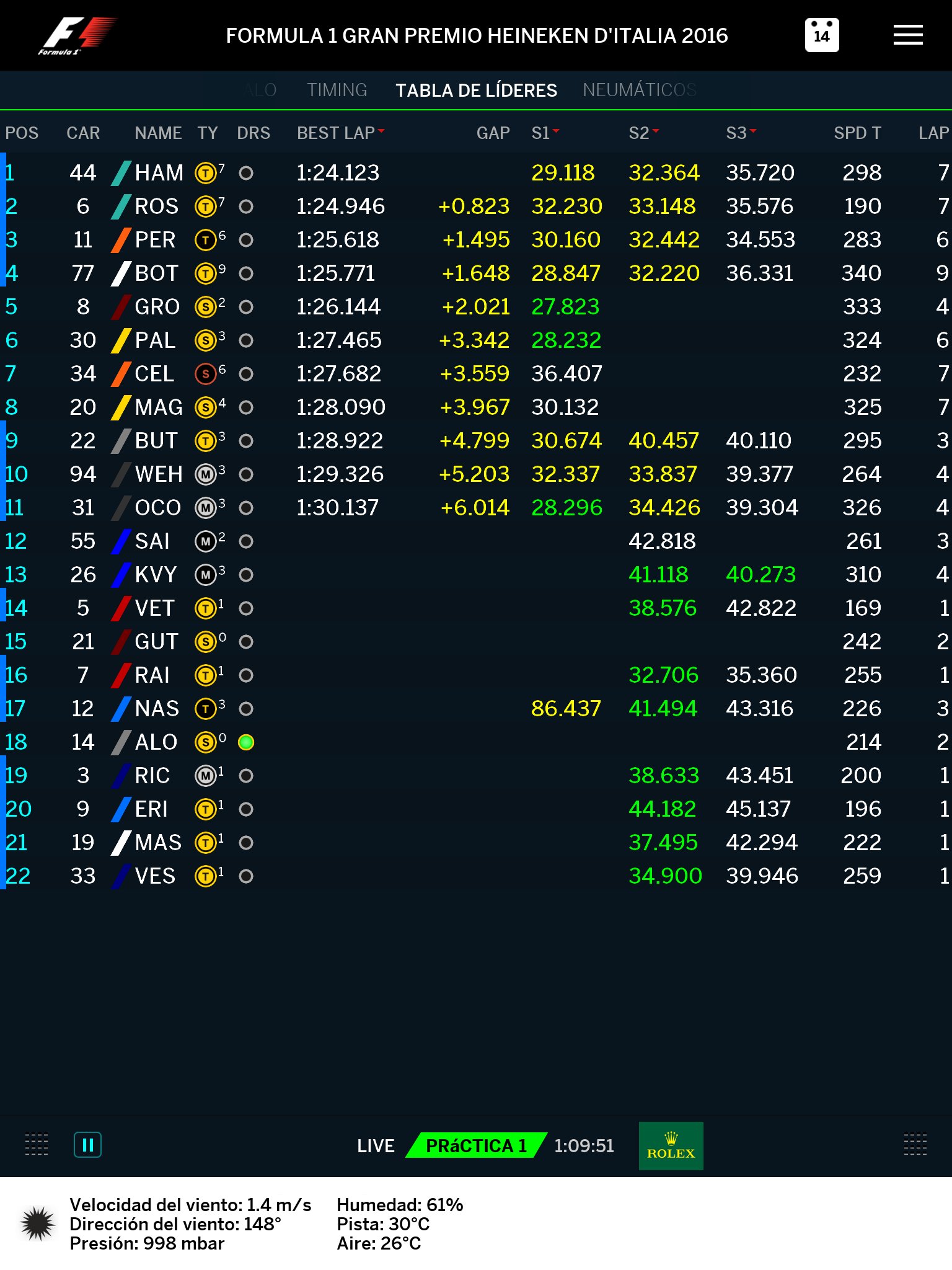Image resolution: width=952 pixels, height=1270 pixels.
Task: Sort by BEST LAP column
Action: tap(340, 133)
